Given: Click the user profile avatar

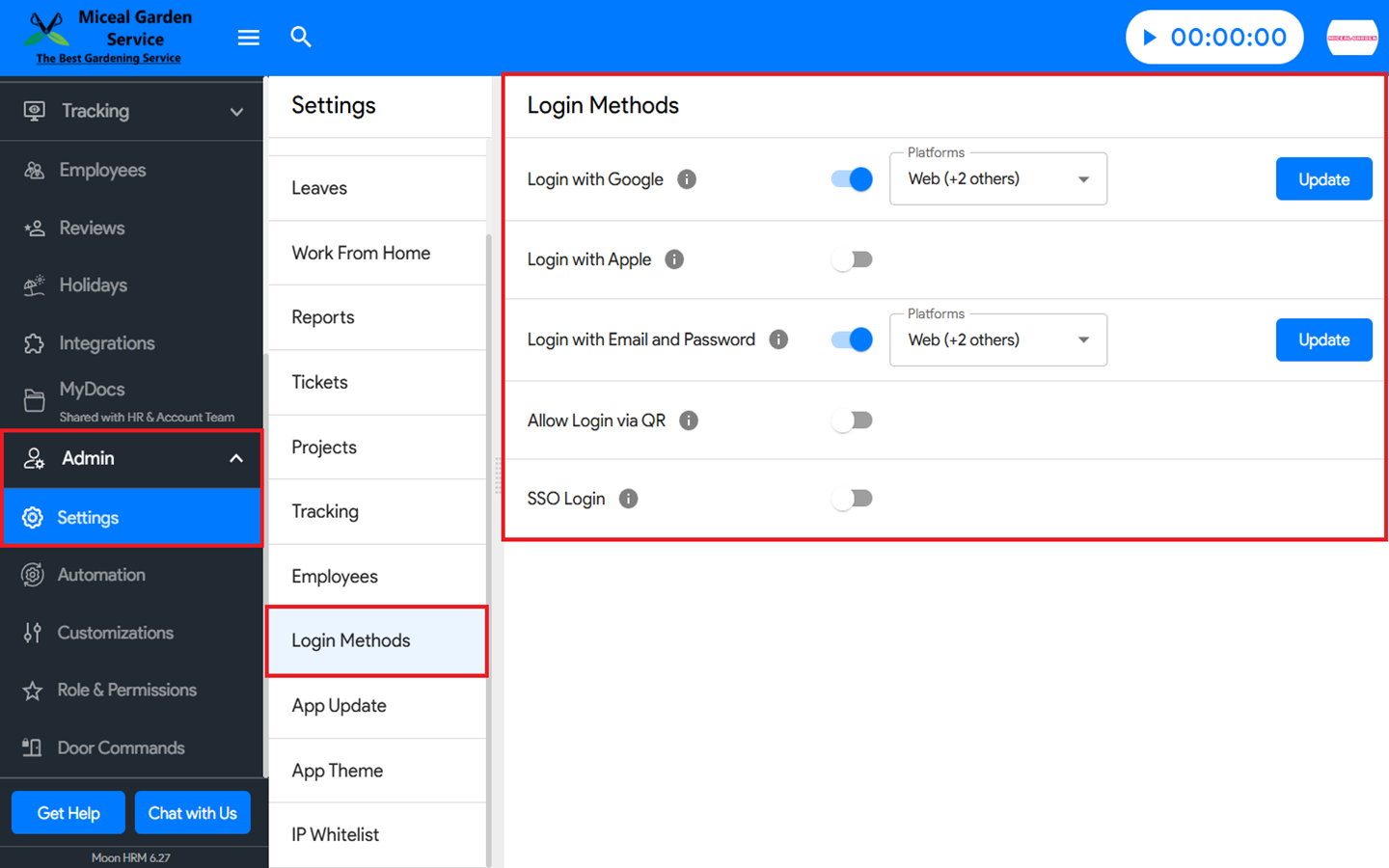Looking at the screenshot, I should click(1351, 38).
